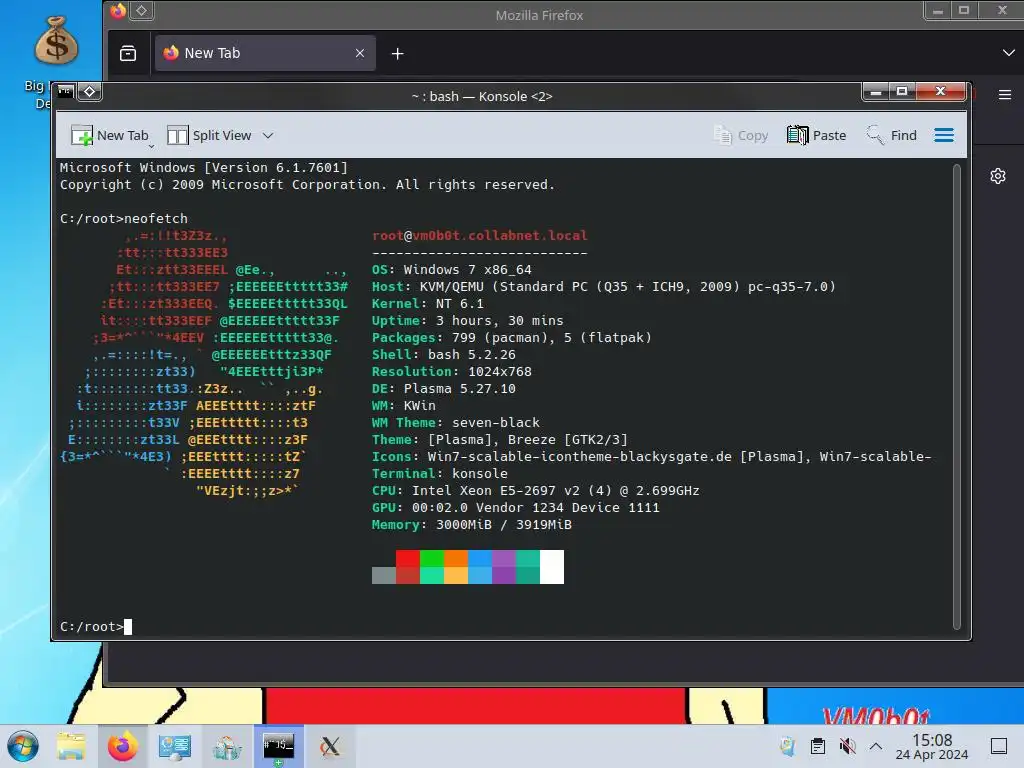Click the Konsole vertical scrollbar

pos(956,396)
